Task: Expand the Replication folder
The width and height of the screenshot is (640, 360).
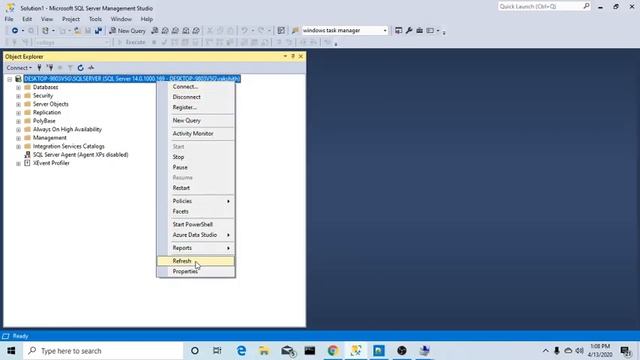Action: [18, 113]
